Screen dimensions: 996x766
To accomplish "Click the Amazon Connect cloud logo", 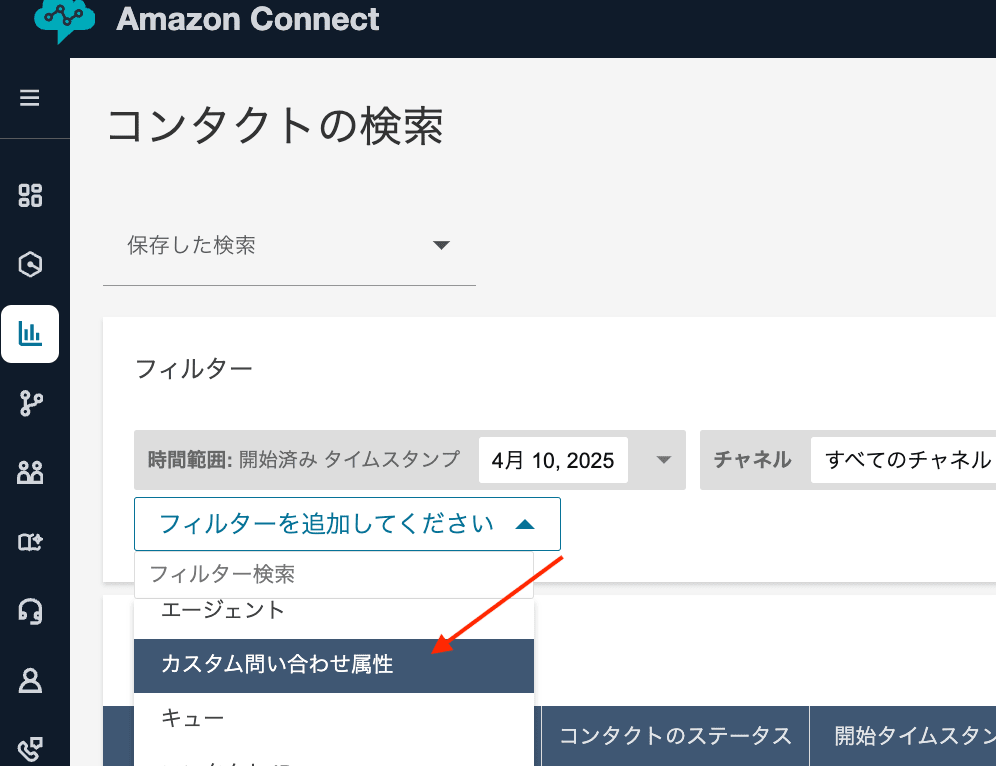I will point(64,20).
